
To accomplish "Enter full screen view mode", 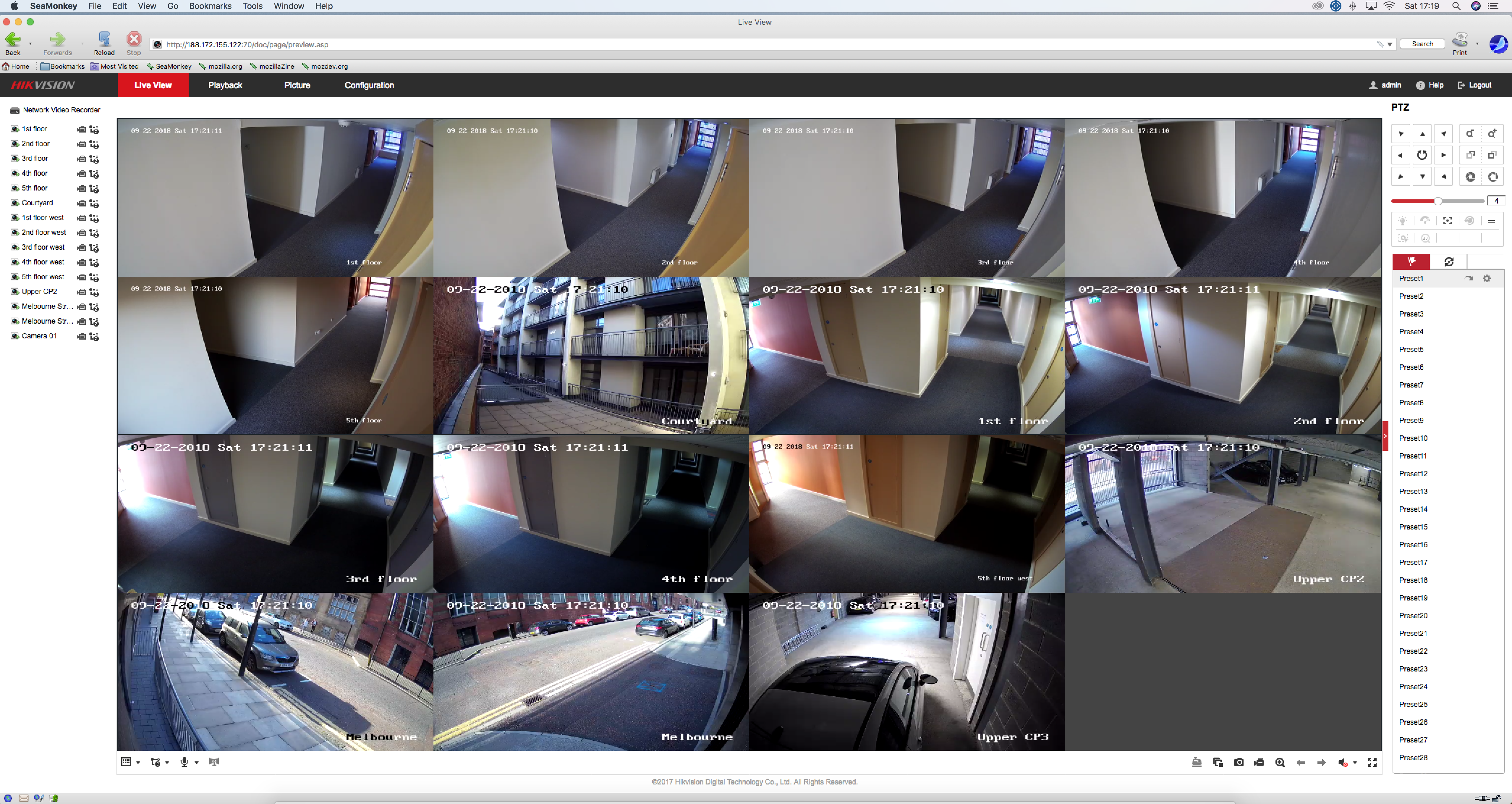I will (x=1372, y=762).
